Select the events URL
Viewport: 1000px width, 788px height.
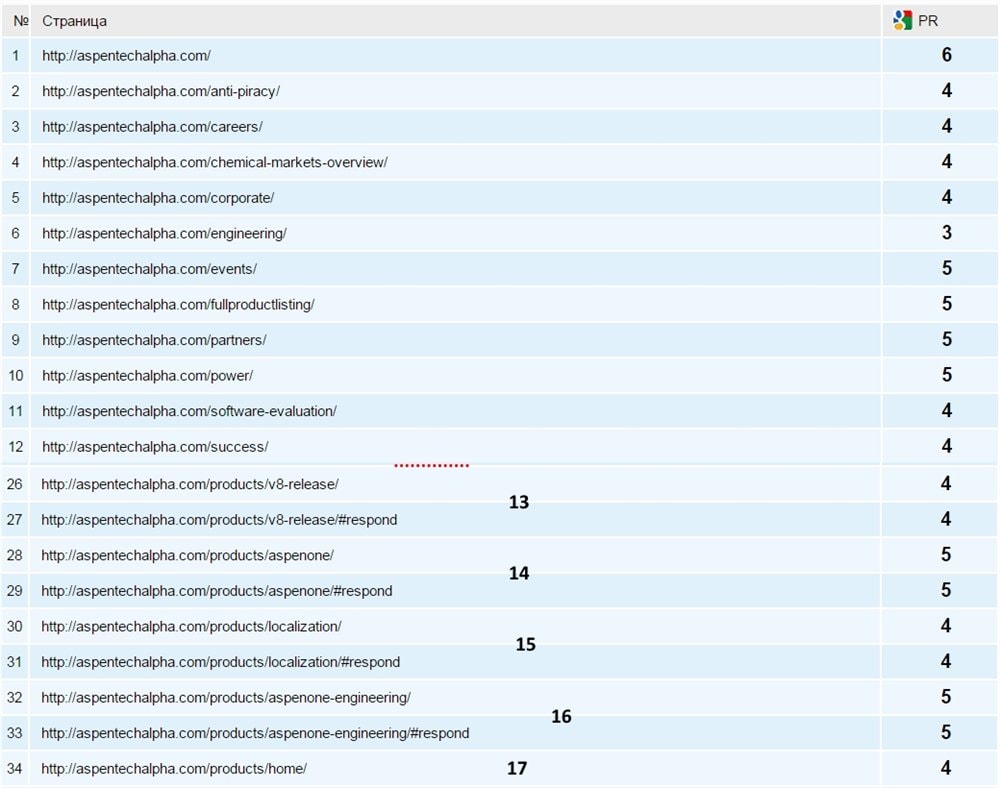[149, 269]
